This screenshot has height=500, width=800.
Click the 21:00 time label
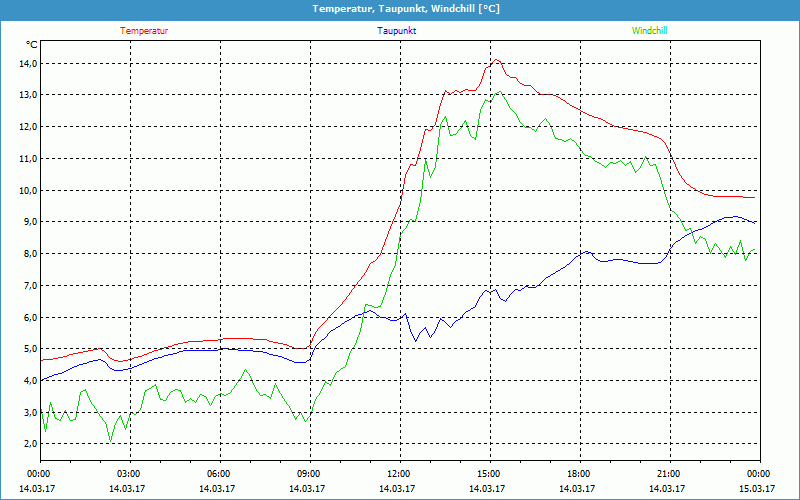[x=670, y=474]
